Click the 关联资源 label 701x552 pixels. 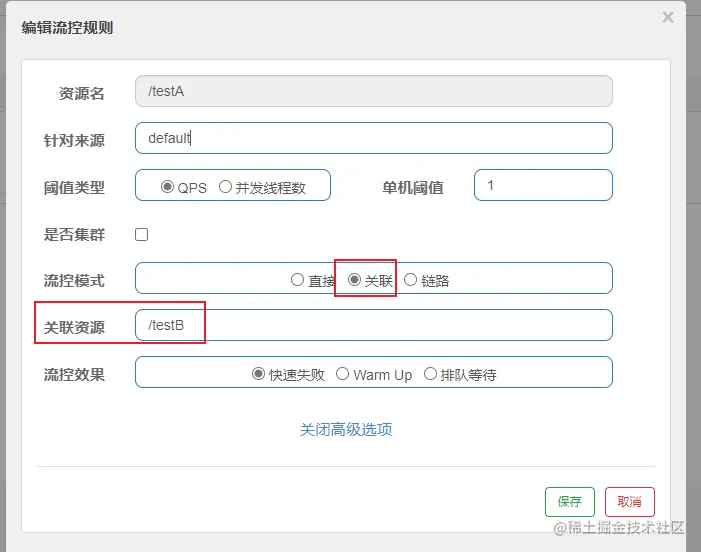[x=74, y=327]
